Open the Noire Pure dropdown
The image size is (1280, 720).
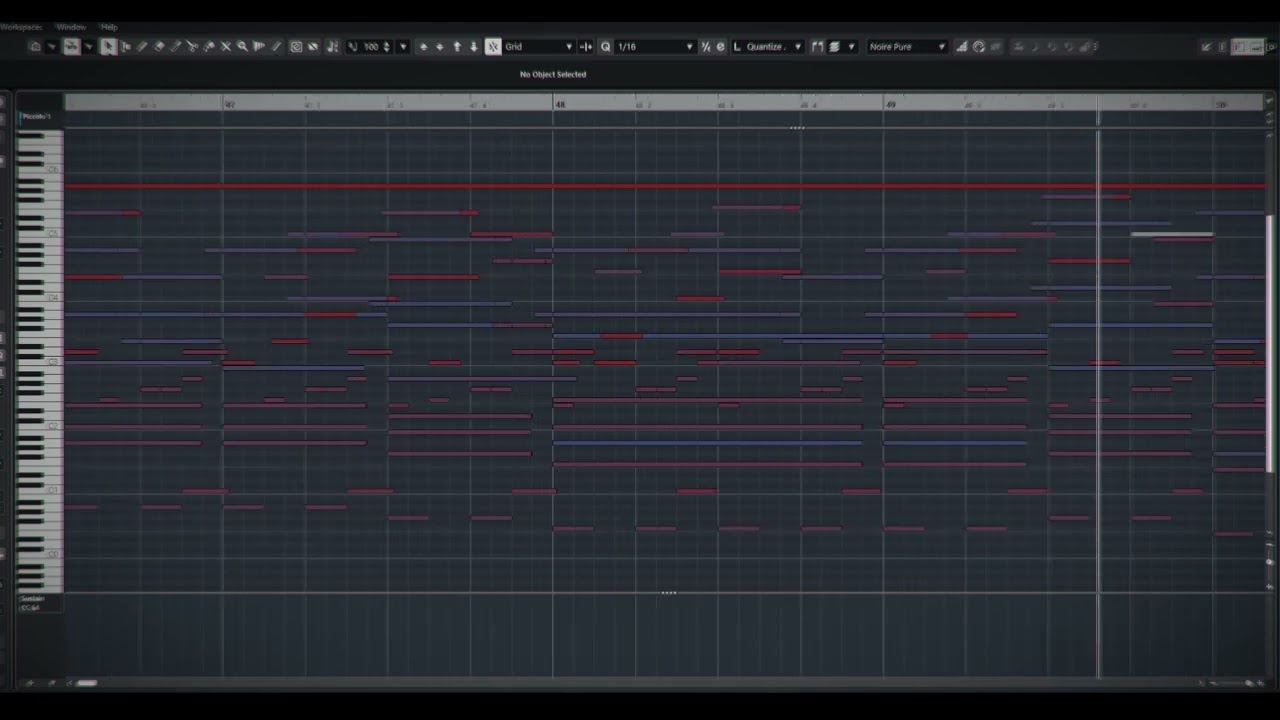[907, 47]
